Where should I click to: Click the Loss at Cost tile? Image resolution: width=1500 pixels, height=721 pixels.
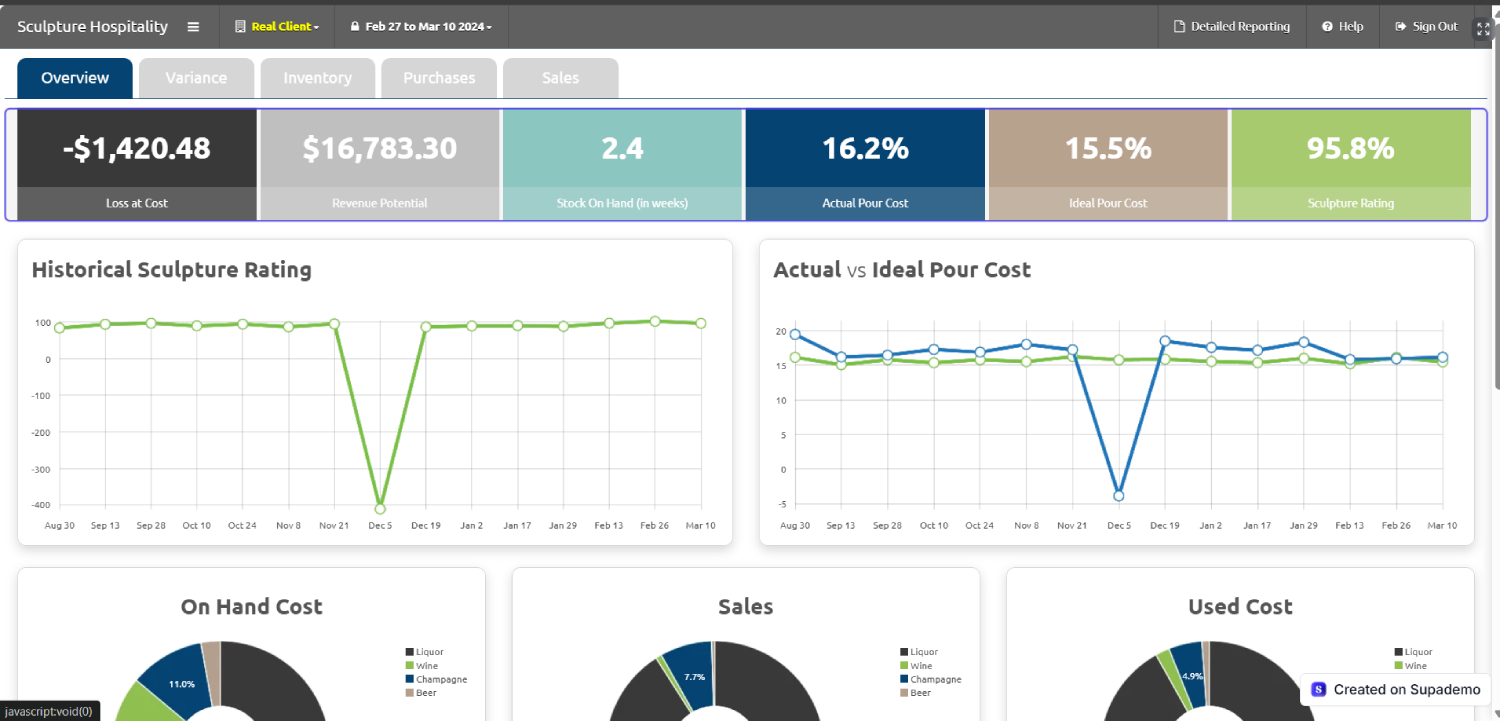pyautogui.click(x=137, y=164)
